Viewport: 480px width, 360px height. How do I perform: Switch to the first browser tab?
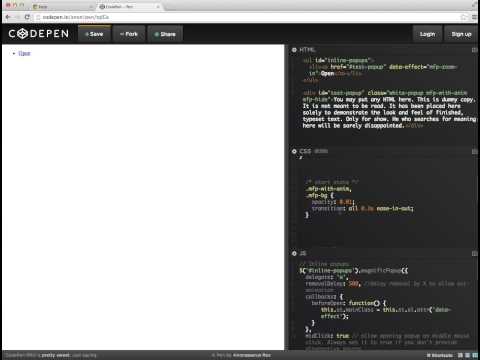(62, 6)
